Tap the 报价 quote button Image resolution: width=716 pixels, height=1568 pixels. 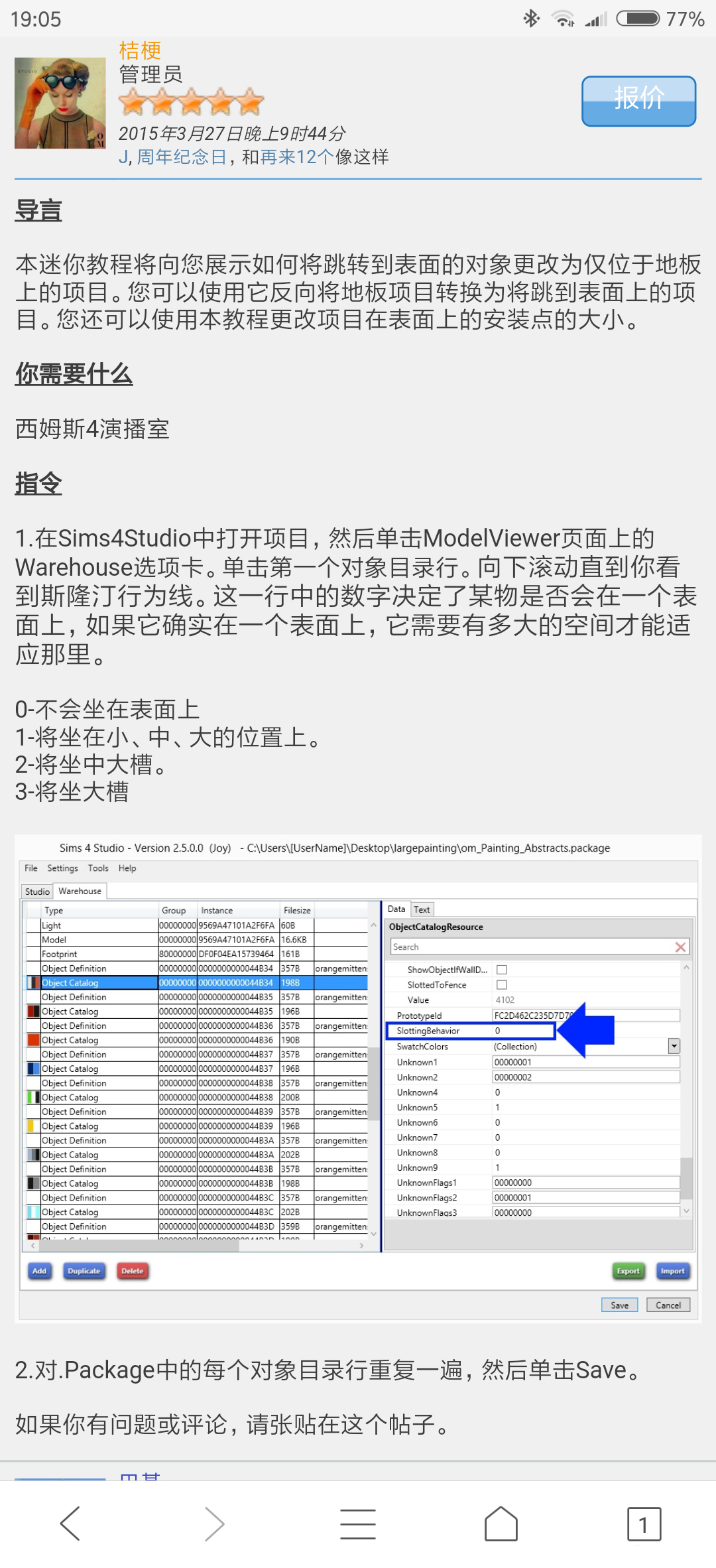tap(639, 101)
